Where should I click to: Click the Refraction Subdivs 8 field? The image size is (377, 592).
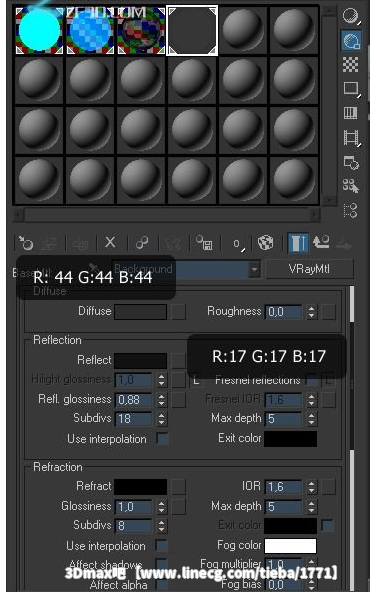click(134, 526)
